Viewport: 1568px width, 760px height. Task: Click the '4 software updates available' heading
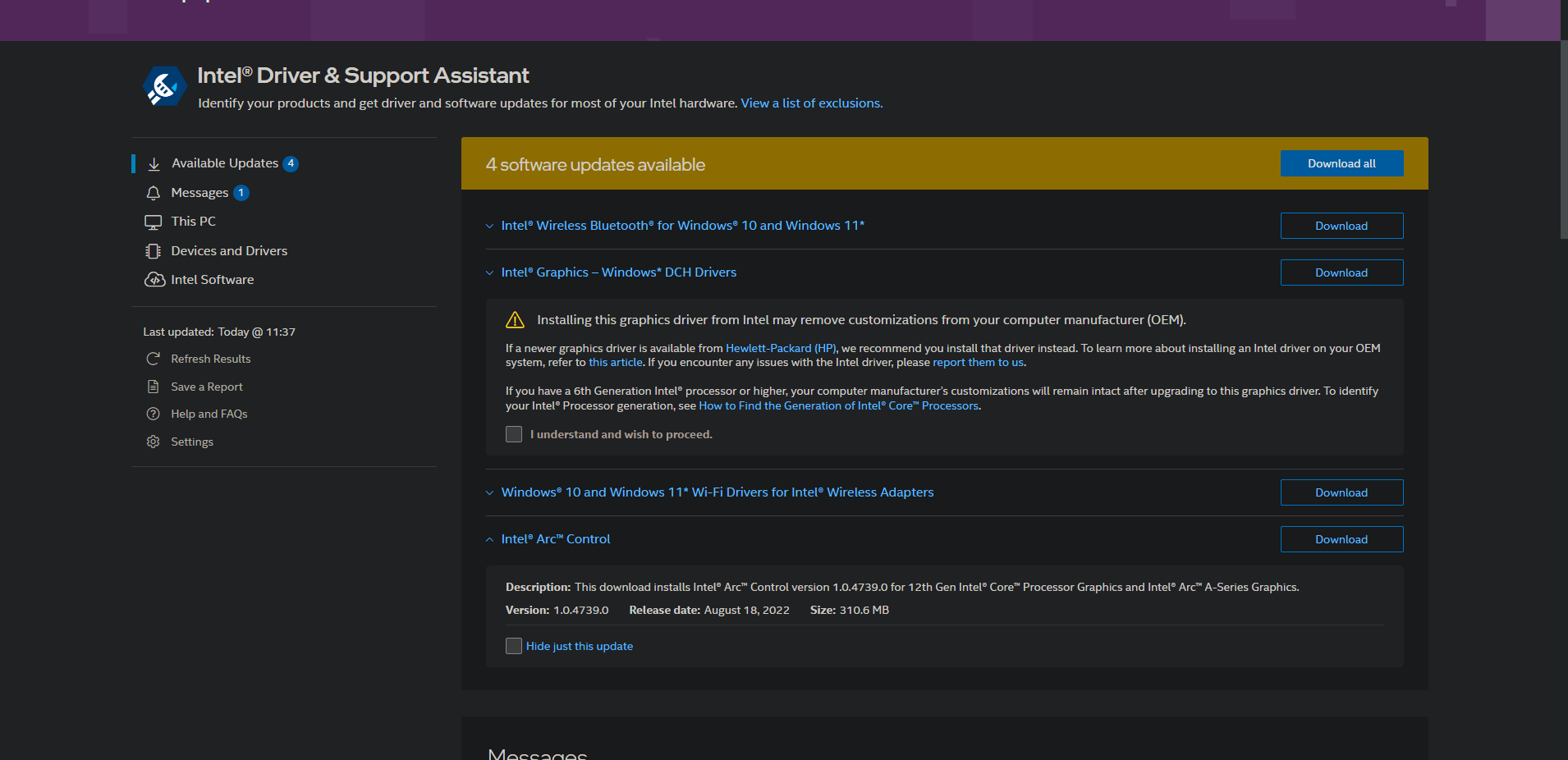[595, 165]
